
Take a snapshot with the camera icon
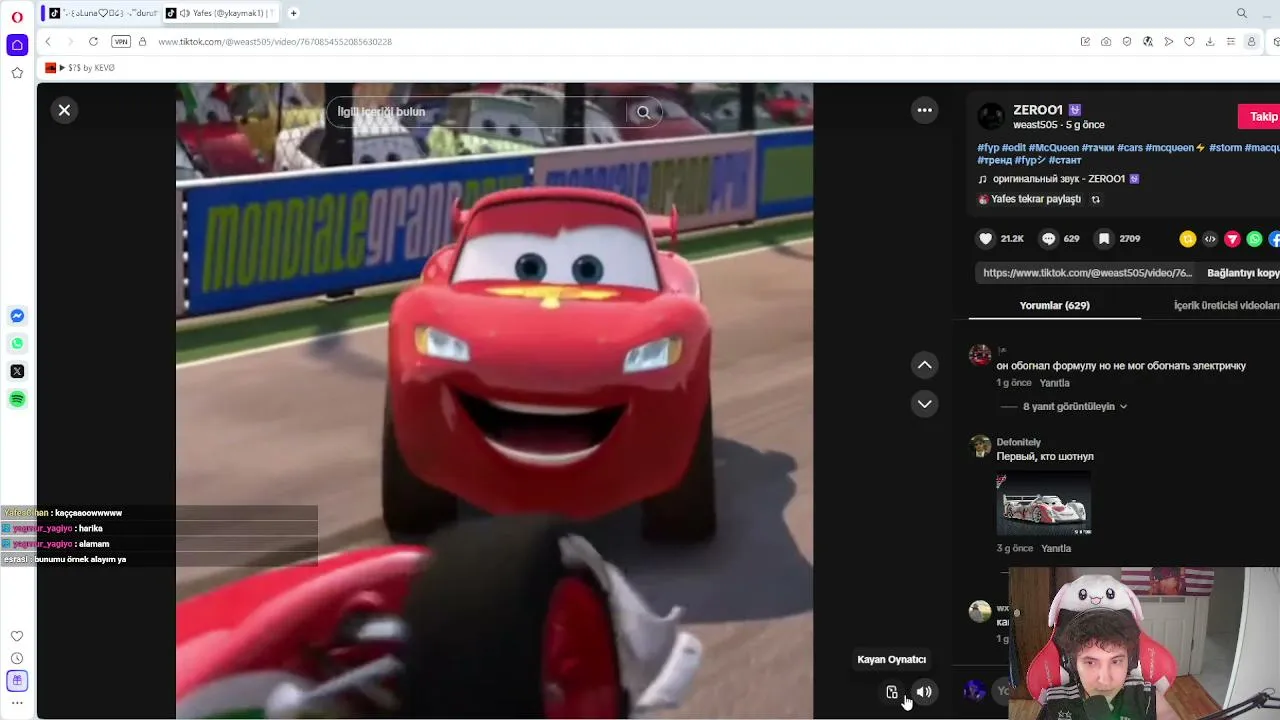(x=1106, y=42)
